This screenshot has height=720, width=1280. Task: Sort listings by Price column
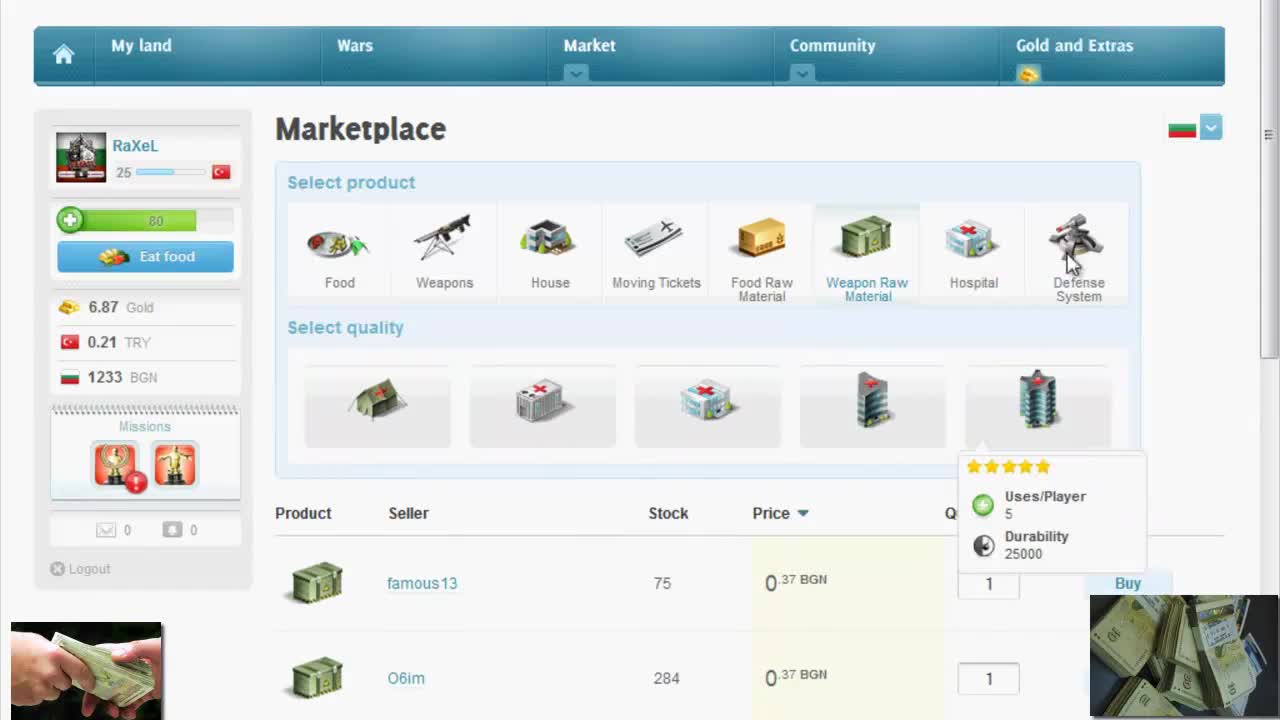pyautogui.click(x=780, y=513)
